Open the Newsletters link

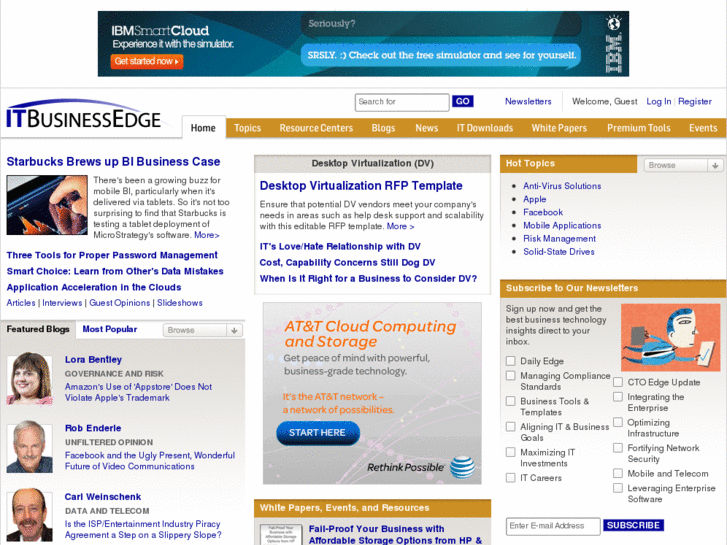pos(528,101)
